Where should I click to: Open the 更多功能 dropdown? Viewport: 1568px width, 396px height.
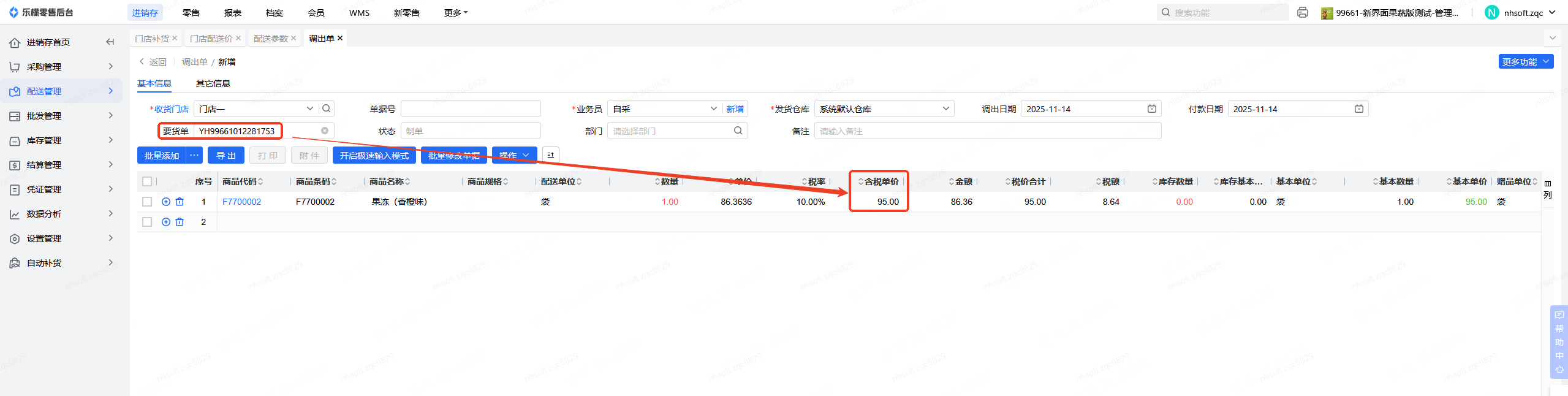pyautogui.click(x=1526, y=61)
